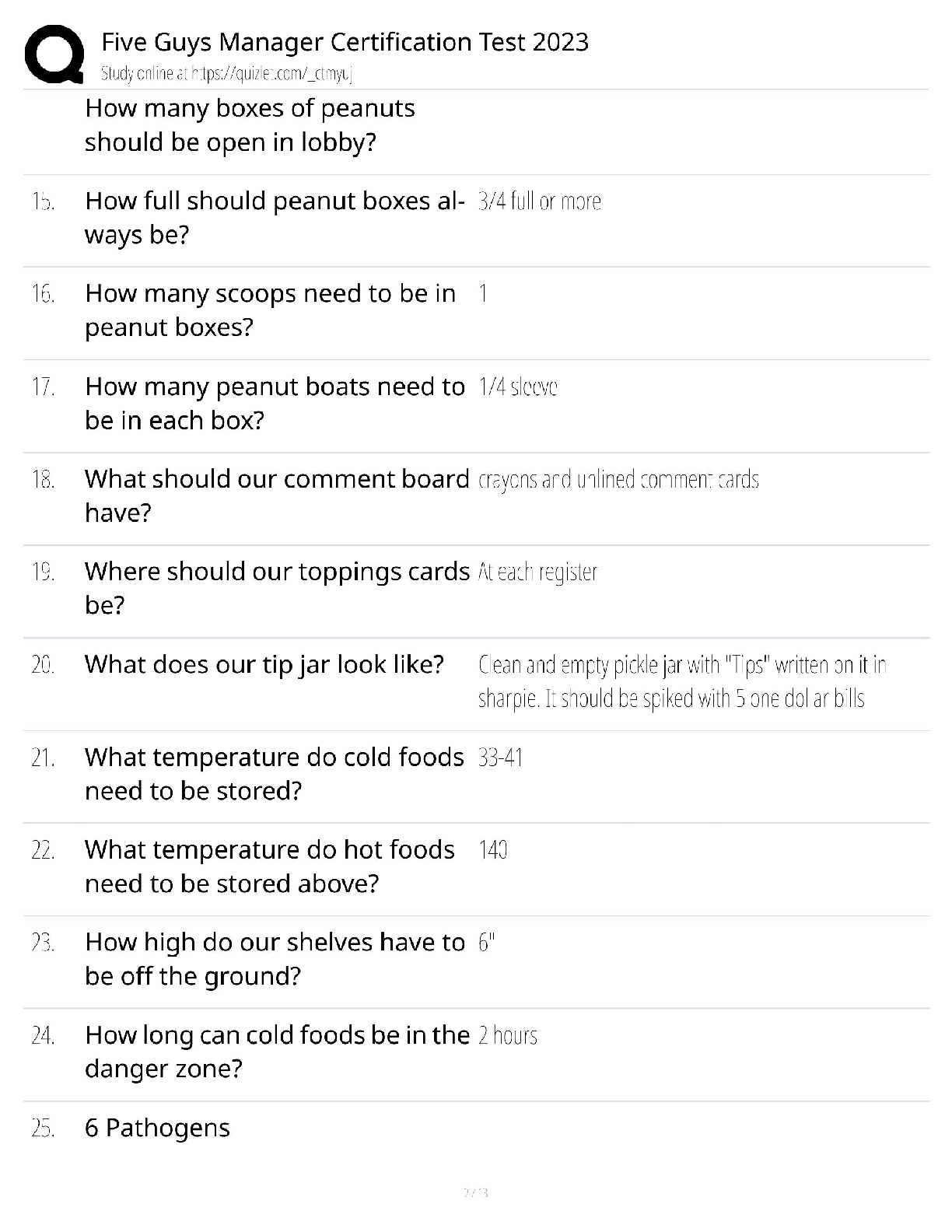Click the '6 Pathogens' item 25
Image resolution: width=952 pixels, height=1232 pixels.
pyautogui.click(x=157, y=1128)
